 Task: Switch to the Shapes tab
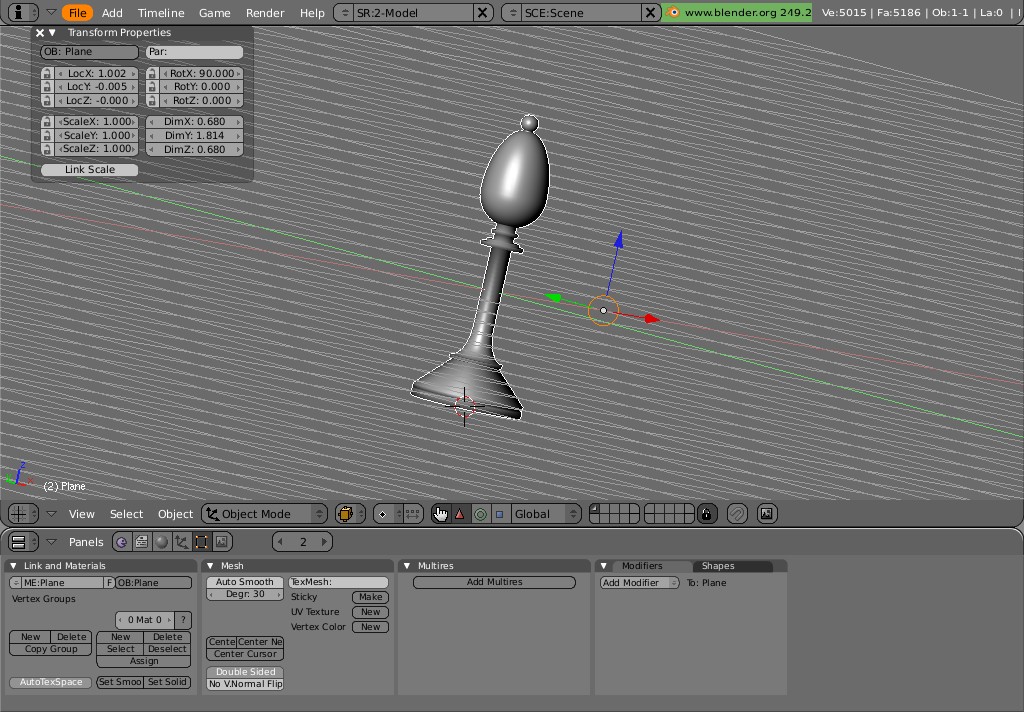coord(718,566)
